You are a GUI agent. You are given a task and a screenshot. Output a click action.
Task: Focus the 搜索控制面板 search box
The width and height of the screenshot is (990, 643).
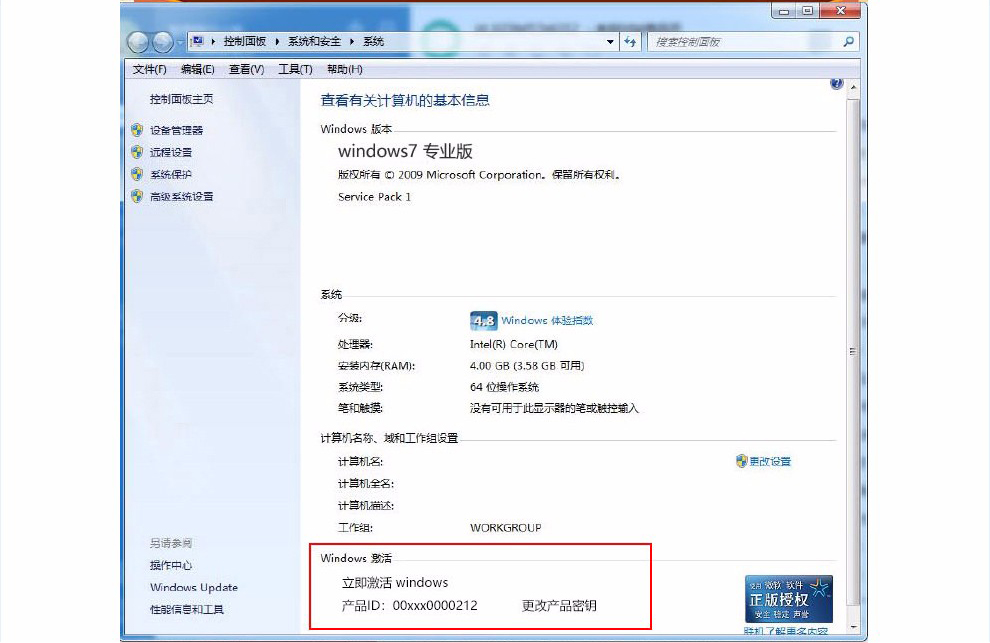(745, 42)
